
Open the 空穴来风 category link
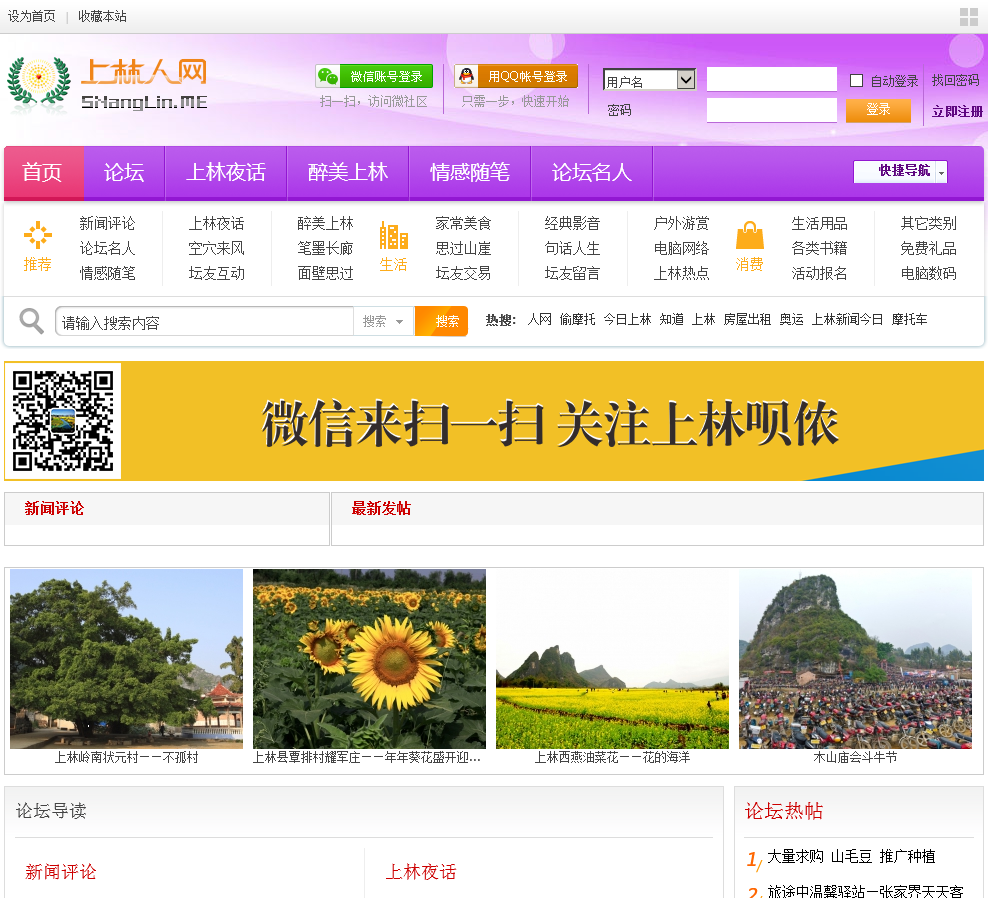(x=216, y=248)
